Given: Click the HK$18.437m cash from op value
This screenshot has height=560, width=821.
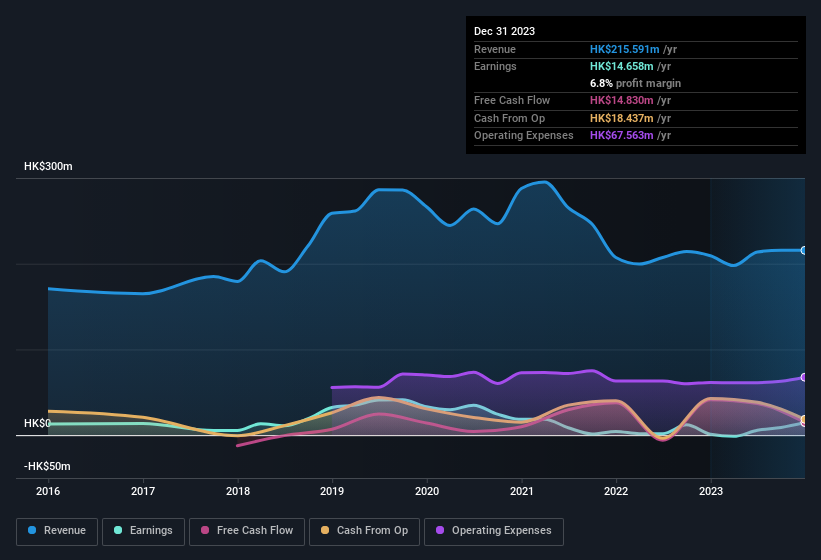Looking at the screenshot, I should 622,118.
